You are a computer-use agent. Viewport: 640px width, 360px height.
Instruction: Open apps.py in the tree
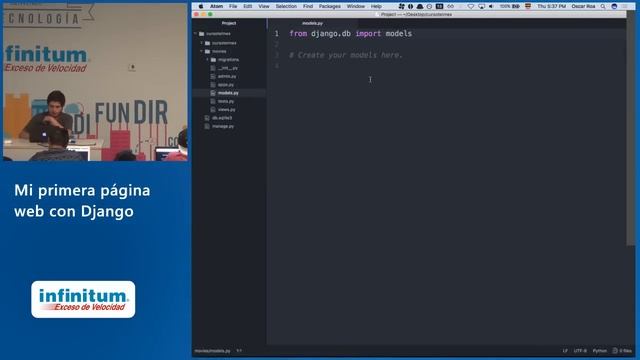tap(226, 84)
